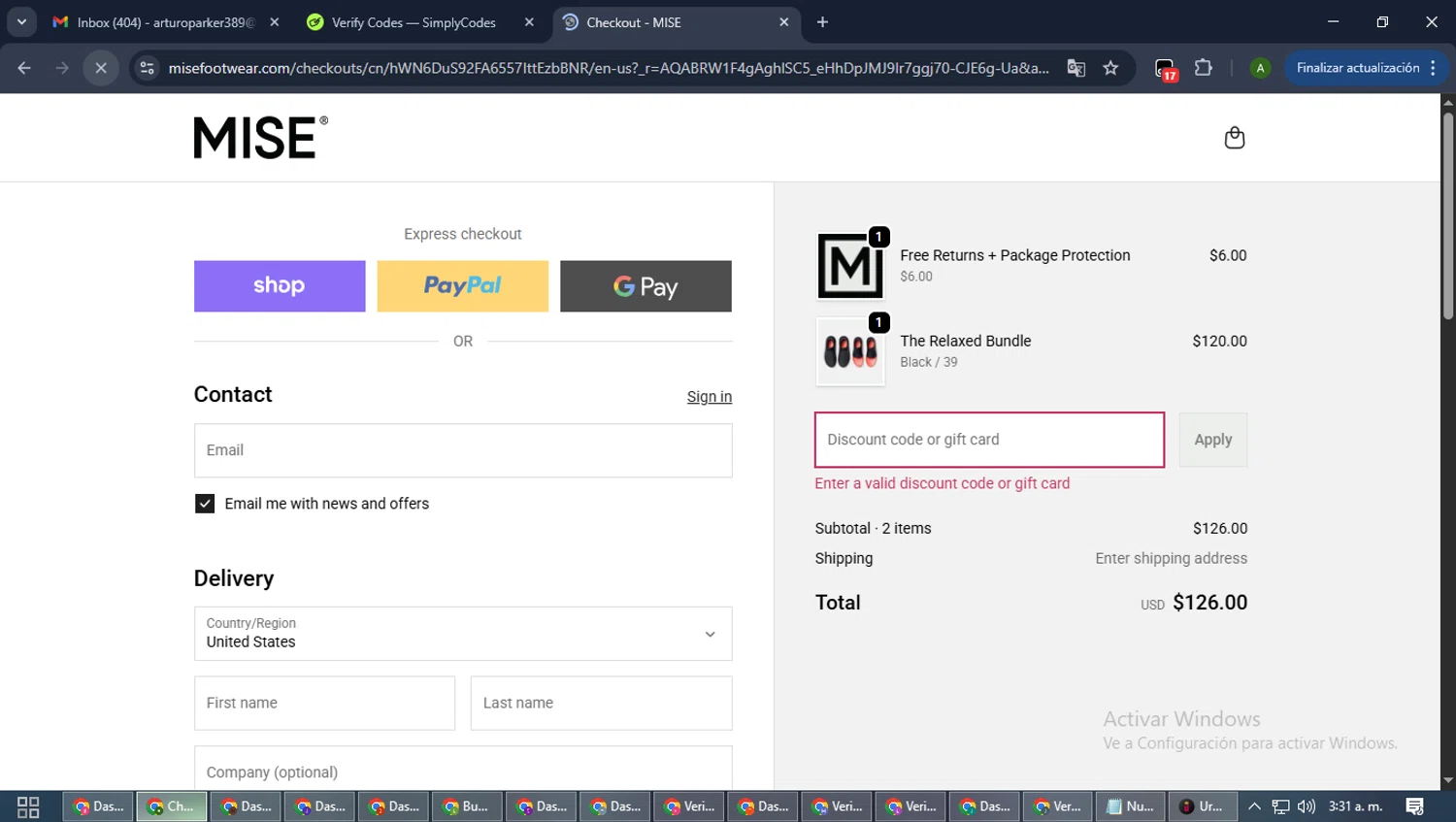Stop loading the page in Chrome

(101, 68)
